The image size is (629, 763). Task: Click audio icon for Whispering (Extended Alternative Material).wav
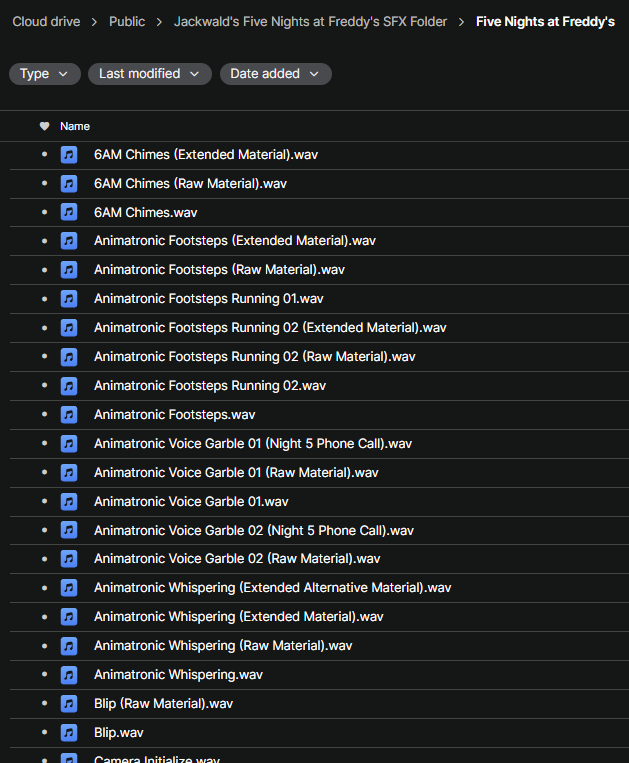click(69, 588)
